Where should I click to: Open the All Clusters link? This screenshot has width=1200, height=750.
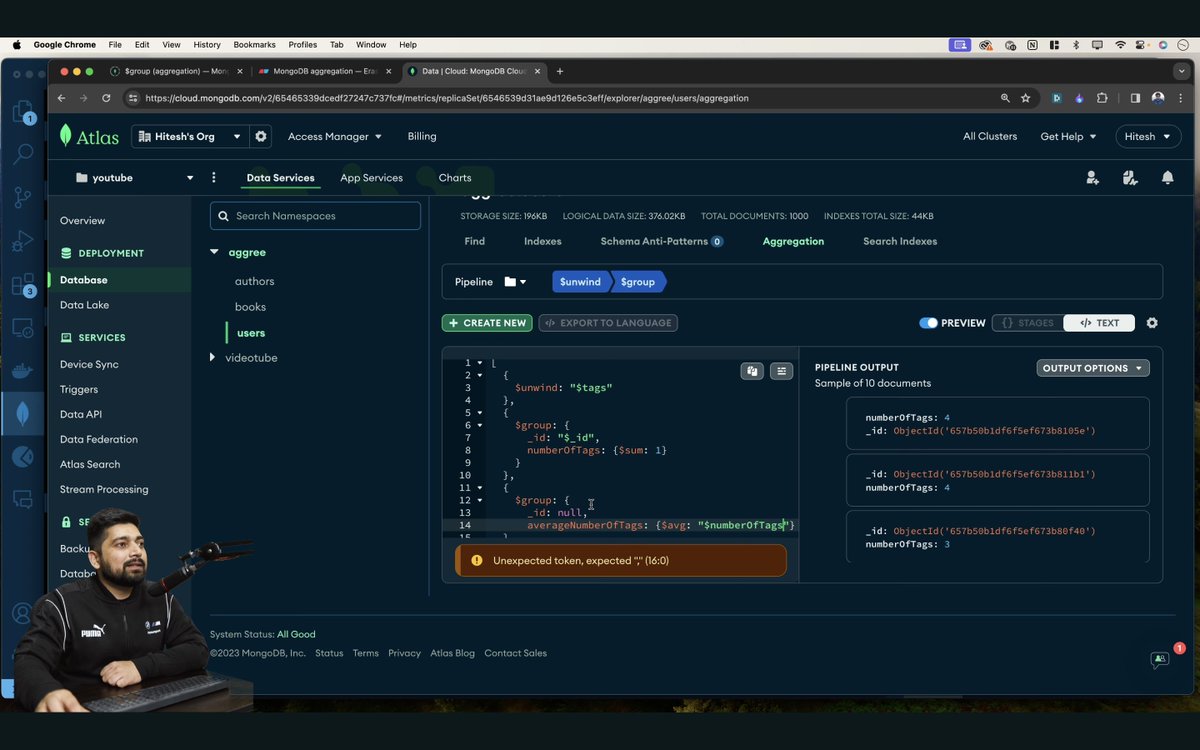click(x=990, y=136)
